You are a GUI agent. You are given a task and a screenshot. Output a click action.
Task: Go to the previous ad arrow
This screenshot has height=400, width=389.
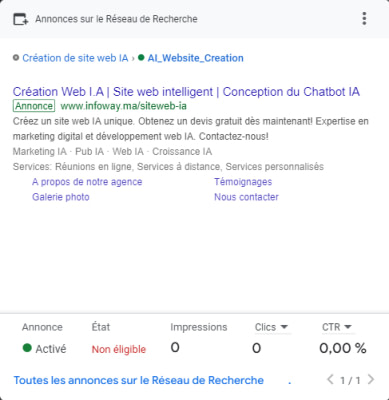[330, 379]
